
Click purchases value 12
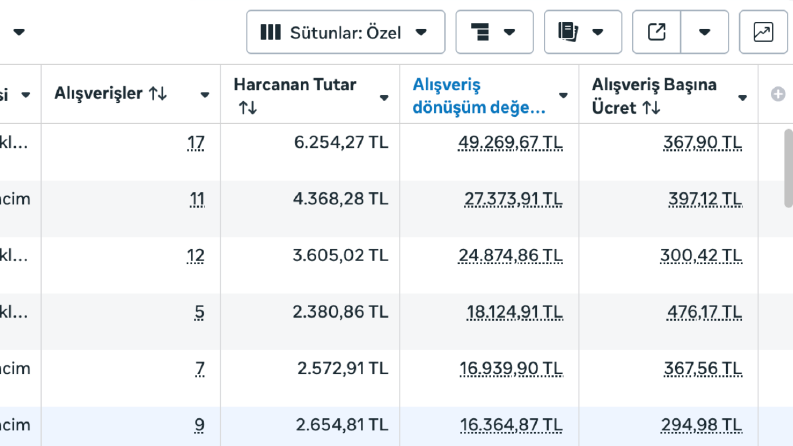[x=196, y=256]
